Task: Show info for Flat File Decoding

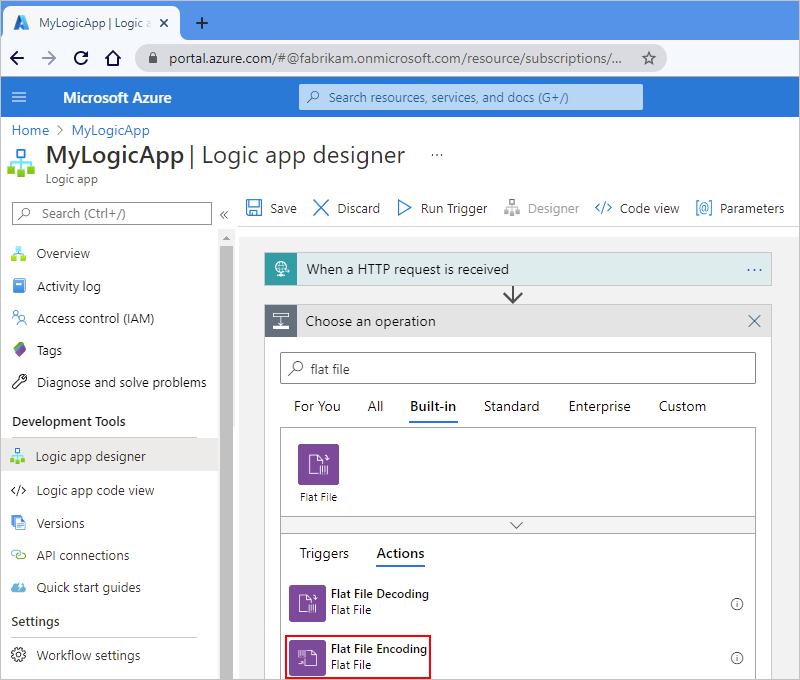Action: click(737, 603)
